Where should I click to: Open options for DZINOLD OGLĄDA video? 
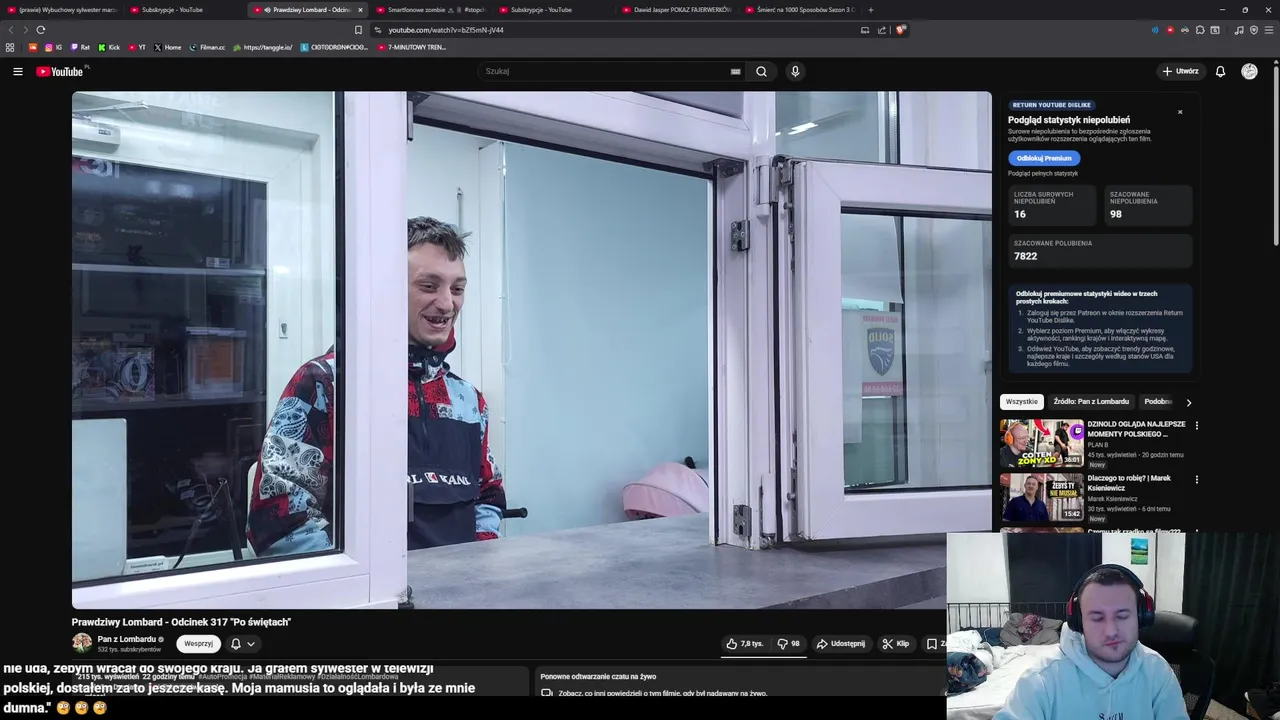(x=1196, y=425)
